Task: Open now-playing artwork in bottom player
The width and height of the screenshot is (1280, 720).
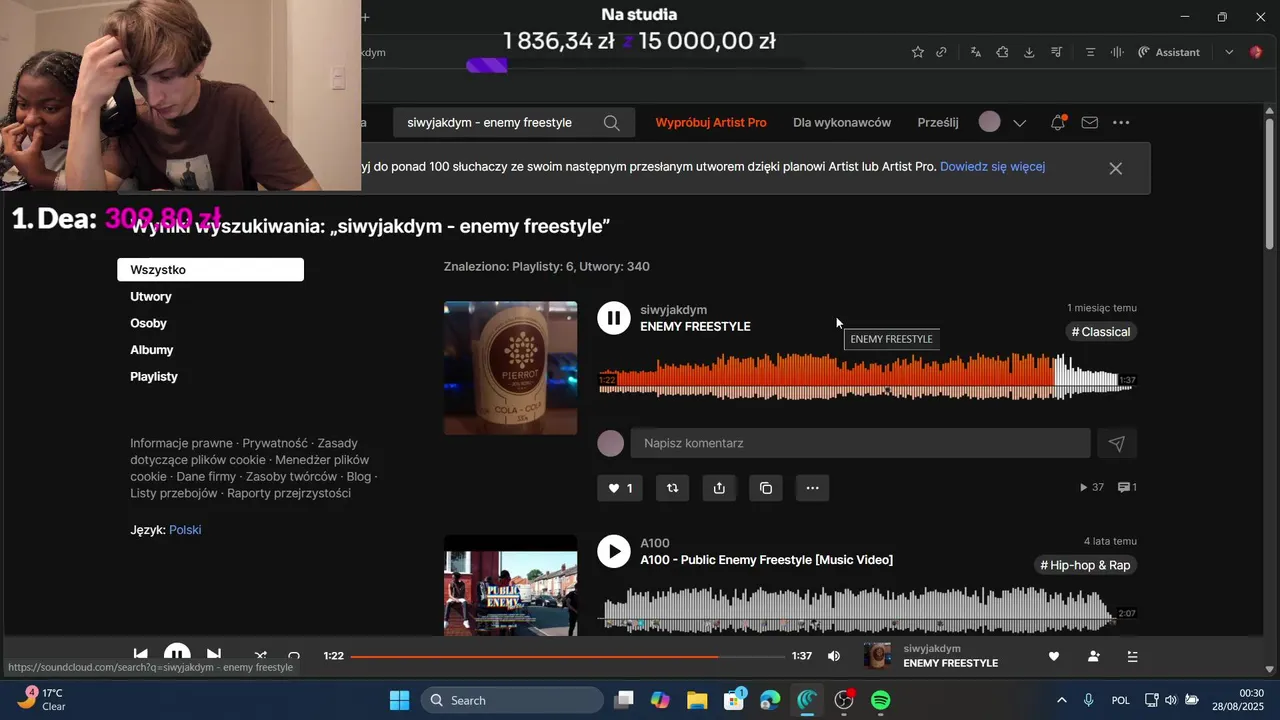Action: (877, 656)
